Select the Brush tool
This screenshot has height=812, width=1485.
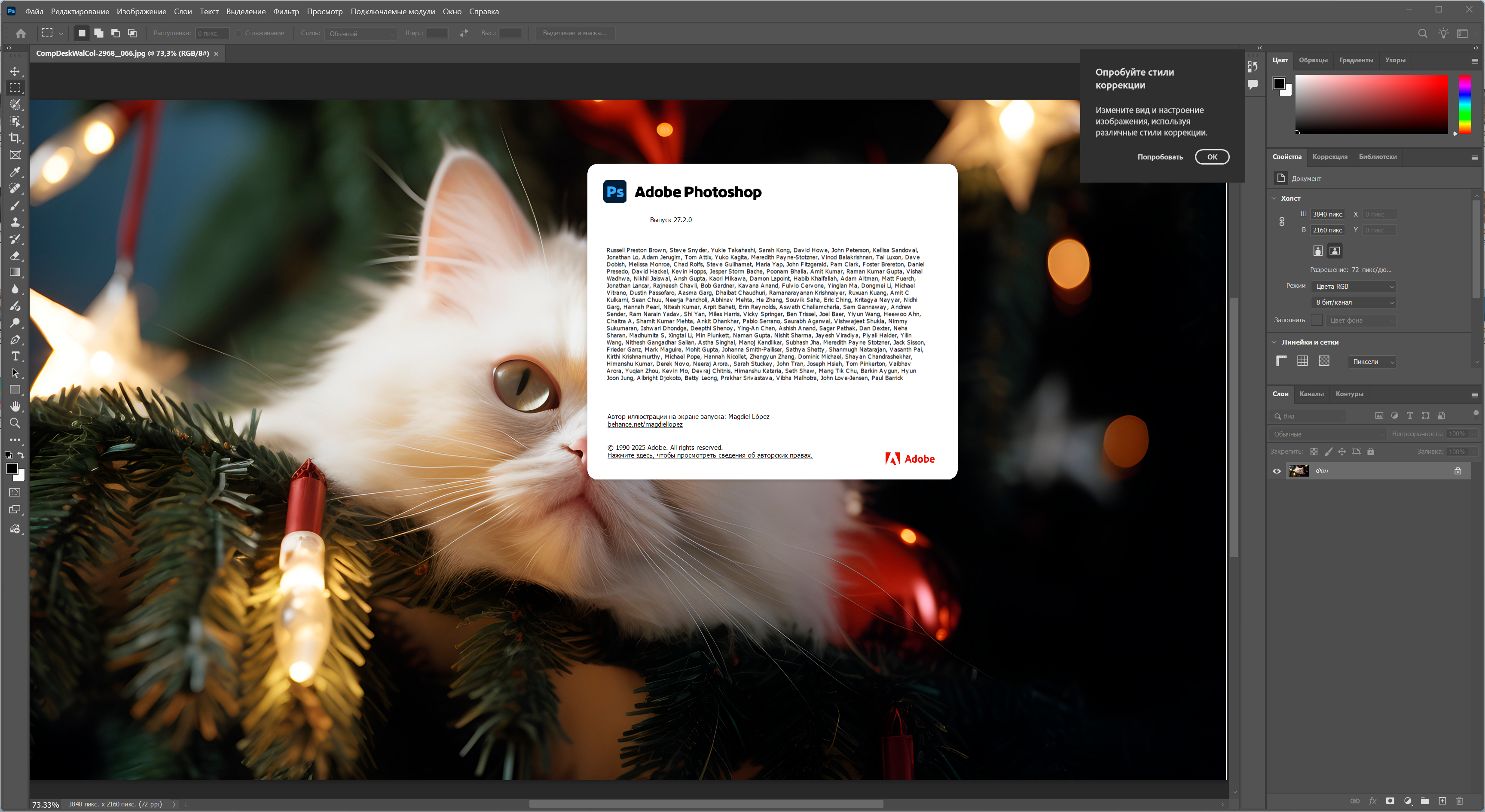[15, 206]
